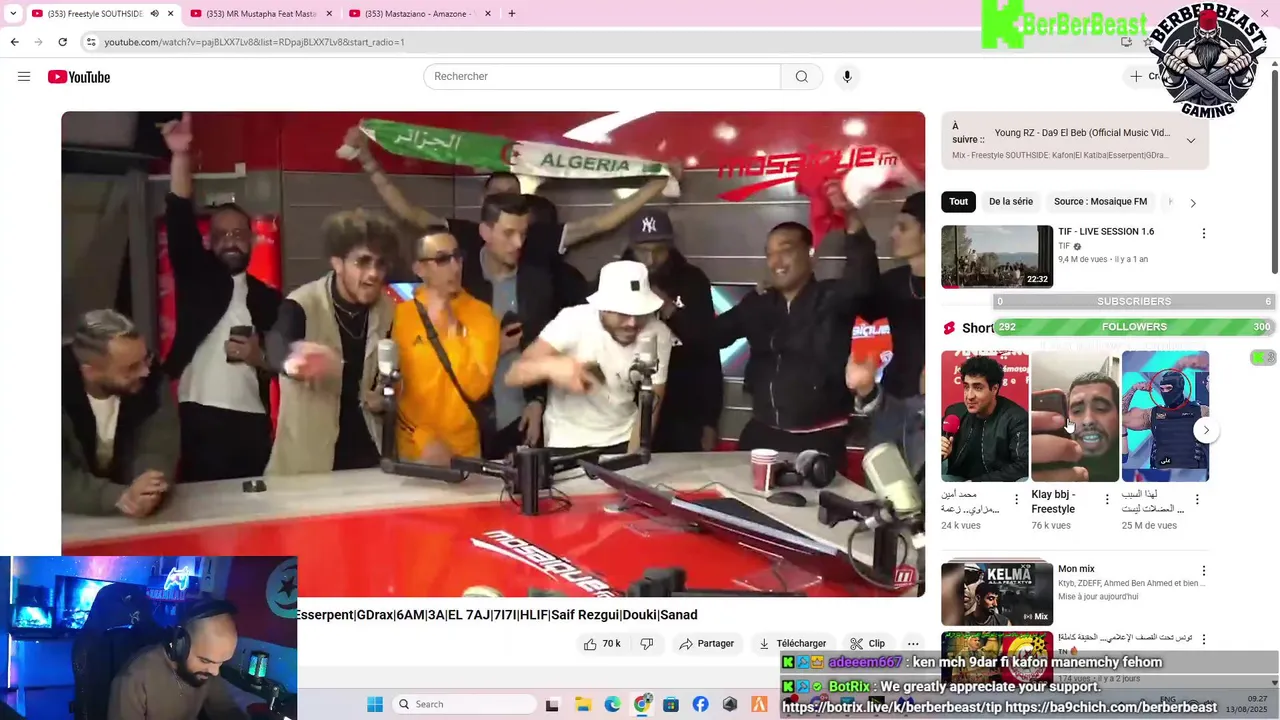Create a Clip of the video

point(868,644)
